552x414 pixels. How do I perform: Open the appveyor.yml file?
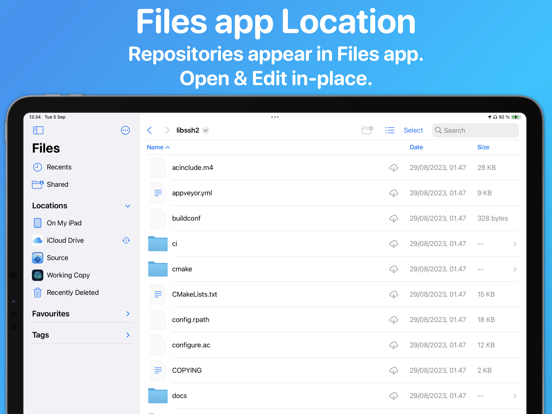point(333,193)
